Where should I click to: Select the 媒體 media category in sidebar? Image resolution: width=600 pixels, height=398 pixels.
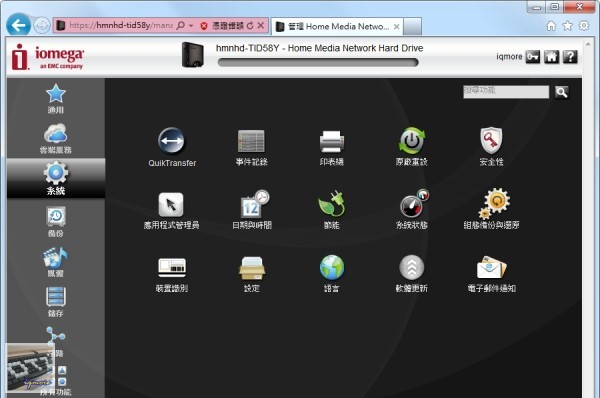coord(56,262)
